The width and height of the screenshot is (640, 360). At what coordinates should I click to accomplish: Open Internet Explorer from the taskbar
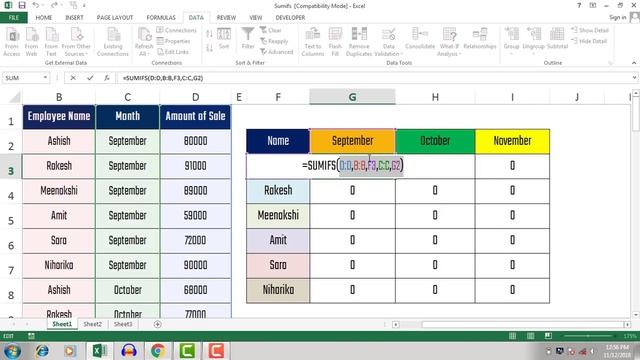point(42,351)
